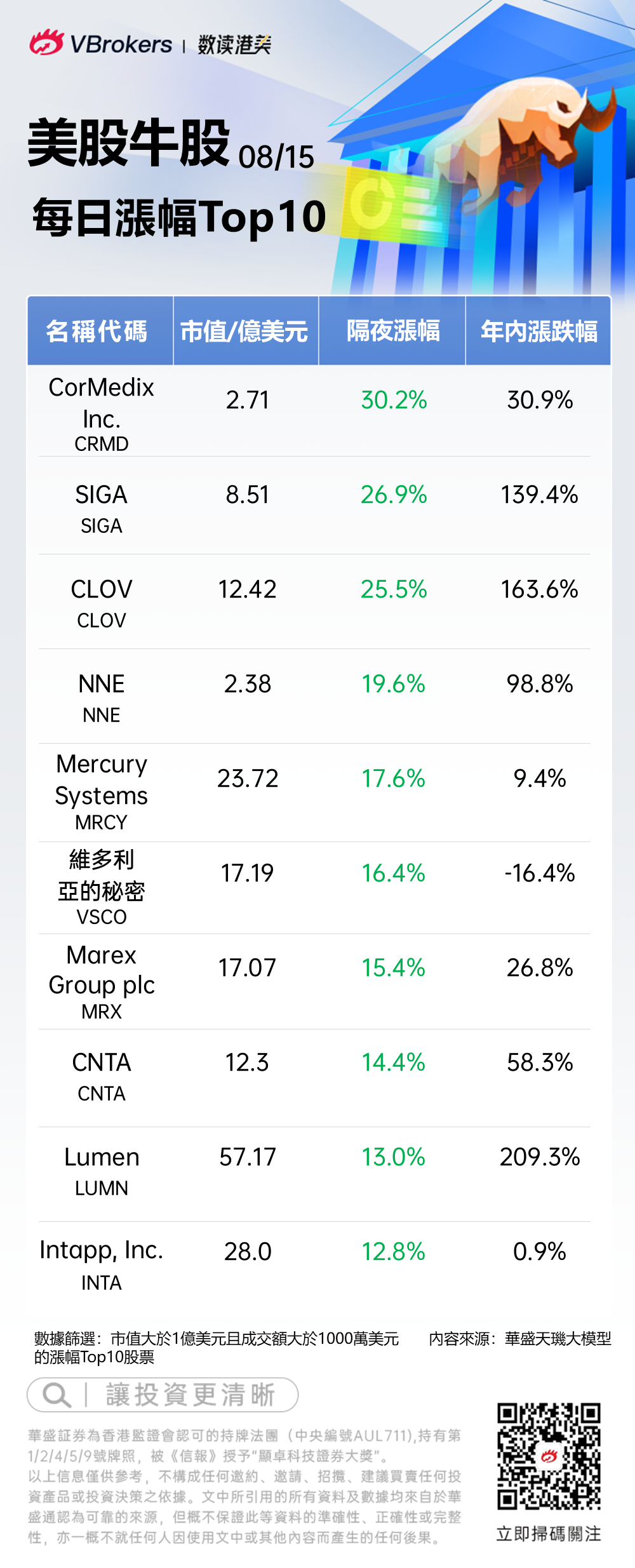The height and width of the screenshot is (1568, 635).
Task: Open the 讓投資更清晰 search field
Action: (189, 1395)
